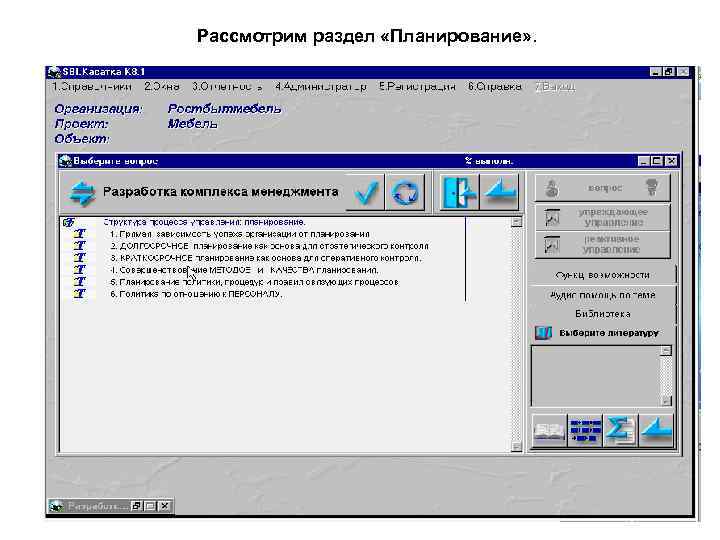The height and width of the screenshot is (540, 720).
Task: Click the T icon of item 6 ПЕРСОНАЛУ
Action: [80, 293]
